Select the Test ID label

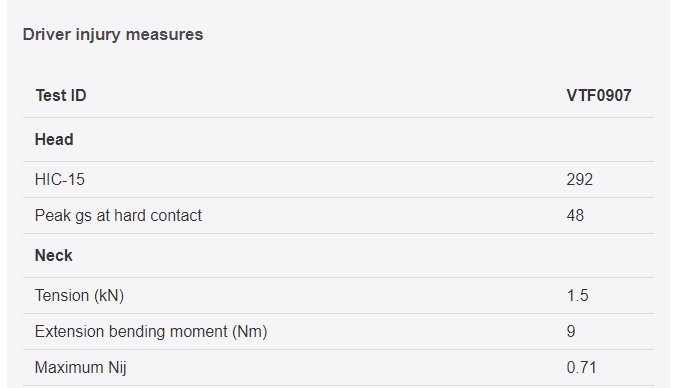pos(61,95)
